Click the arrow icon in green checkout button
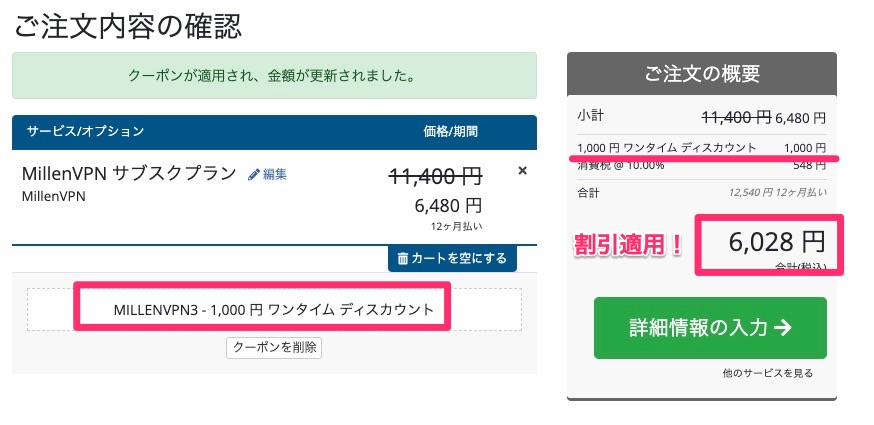The height and width of the screenshot is (425, 874). [783, 327]
